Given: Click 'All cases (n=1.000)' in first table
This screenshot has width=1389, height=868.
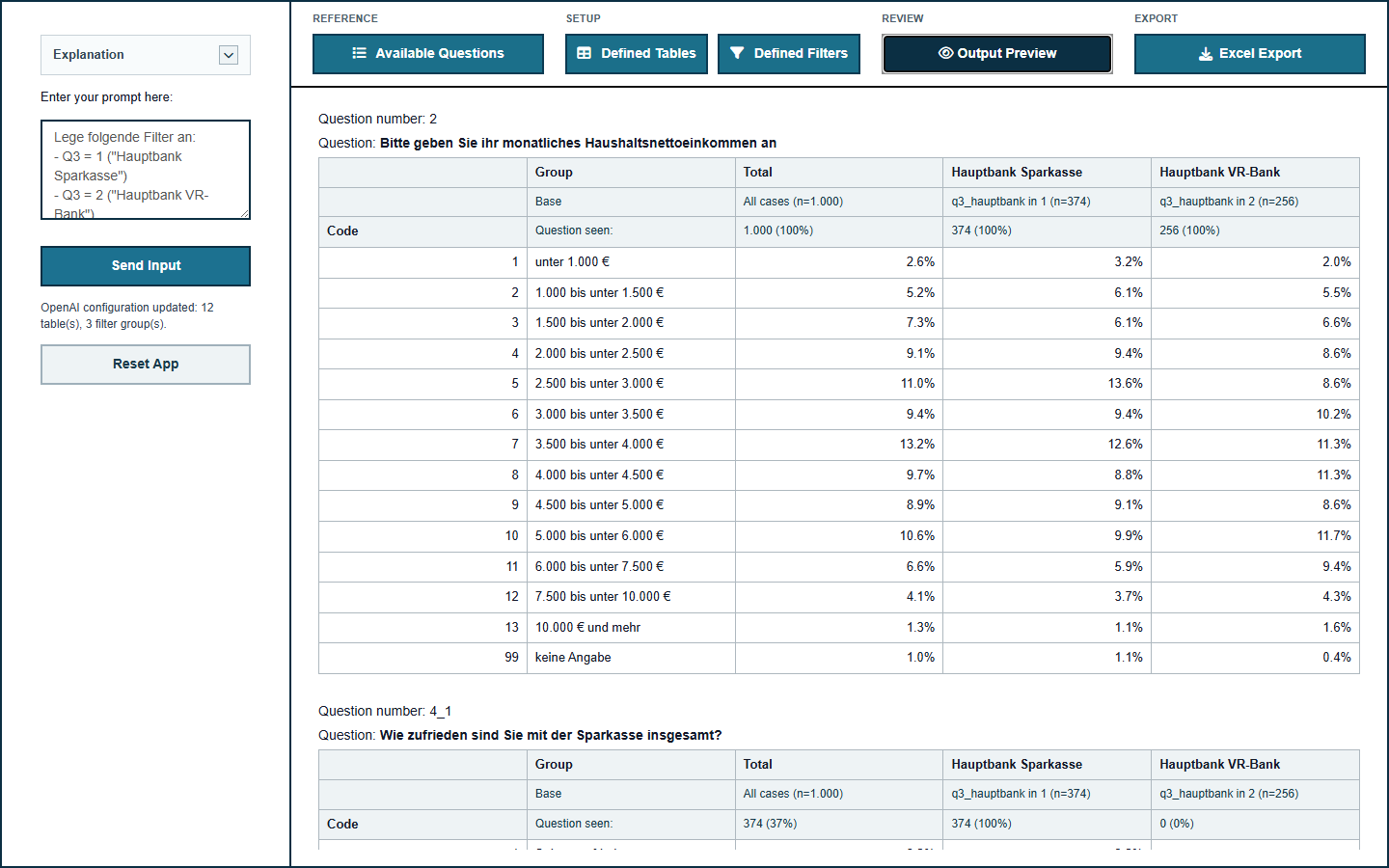Looking at the screenshot, I should tap(793, 202).
